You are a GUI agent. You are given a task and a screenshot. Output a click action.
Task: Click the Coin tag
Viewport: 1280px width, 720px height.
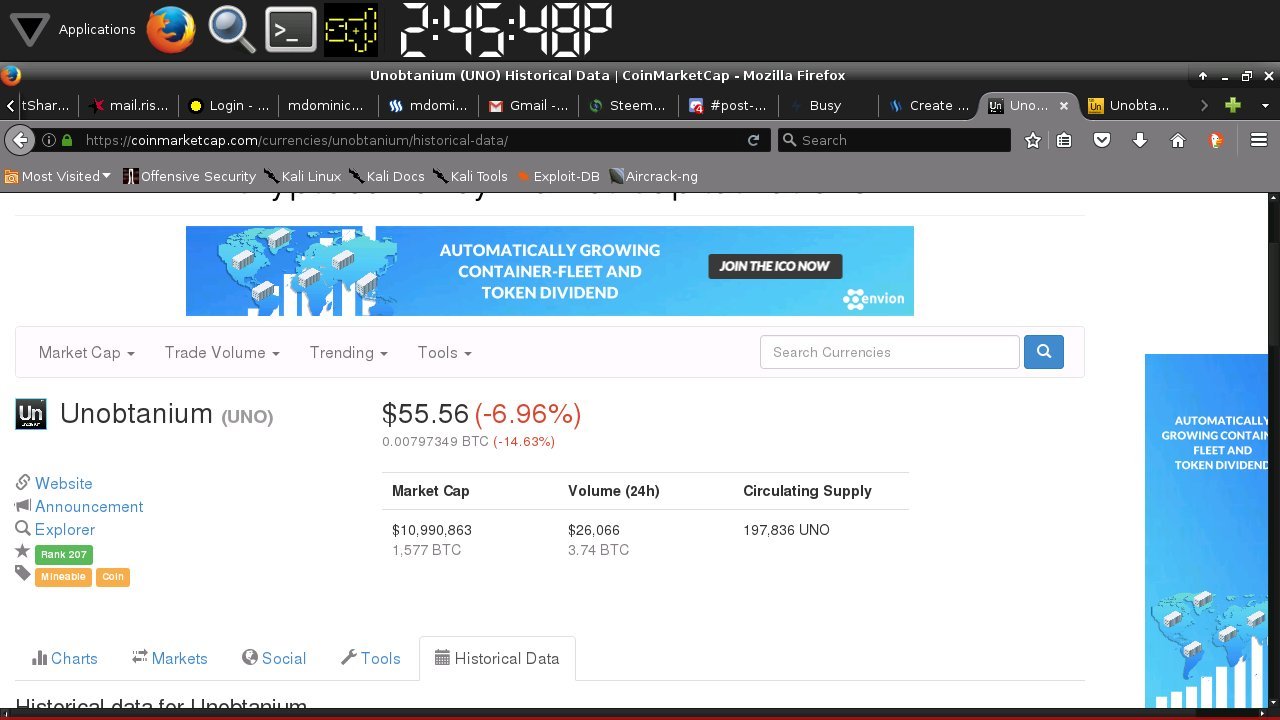point(113,577)
